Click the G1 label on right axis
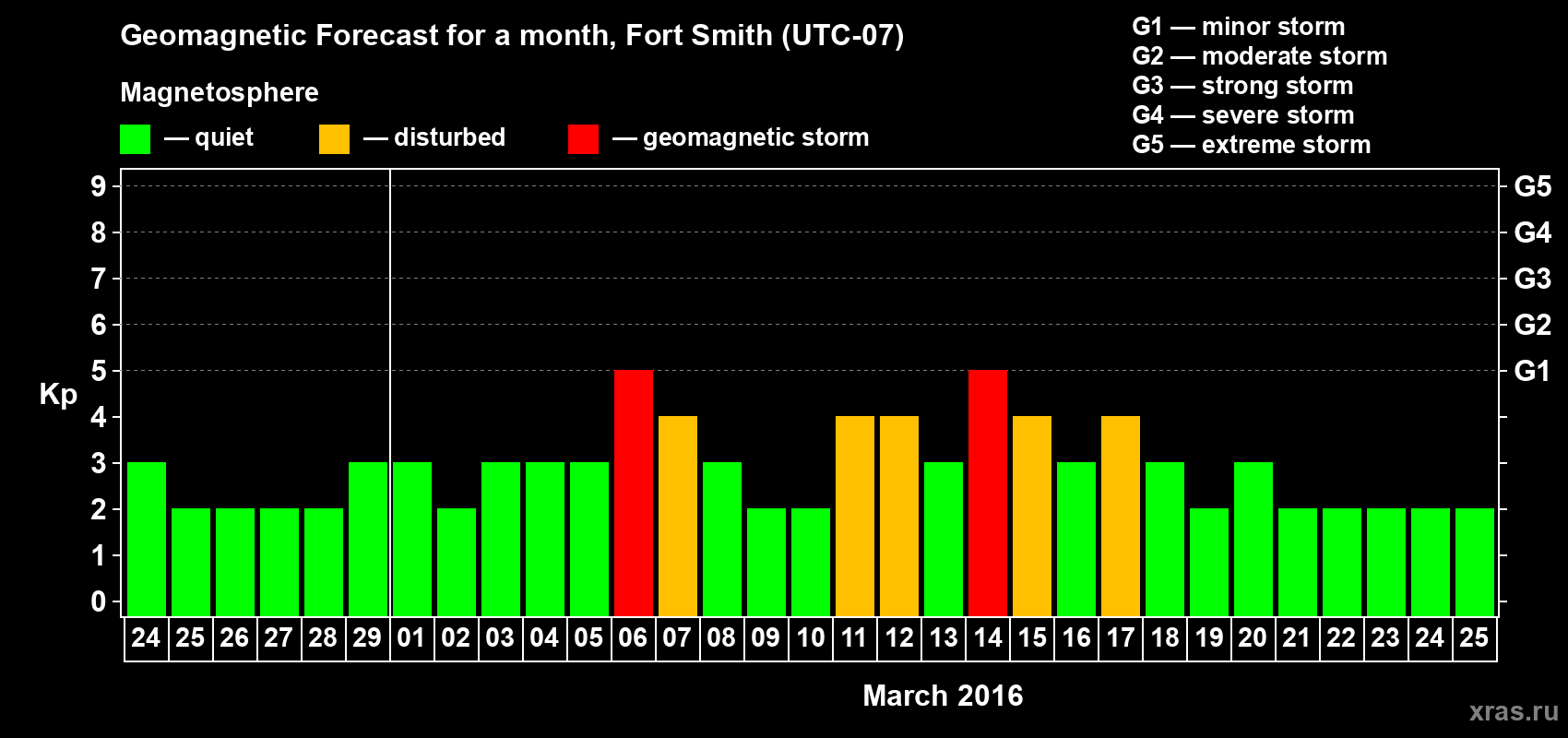 tap(1532, 371)
